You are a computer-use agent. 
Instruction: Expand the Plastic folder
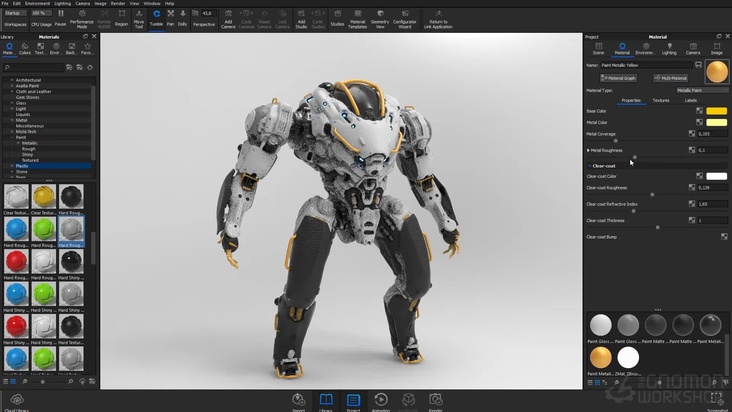tap(12, 166)
